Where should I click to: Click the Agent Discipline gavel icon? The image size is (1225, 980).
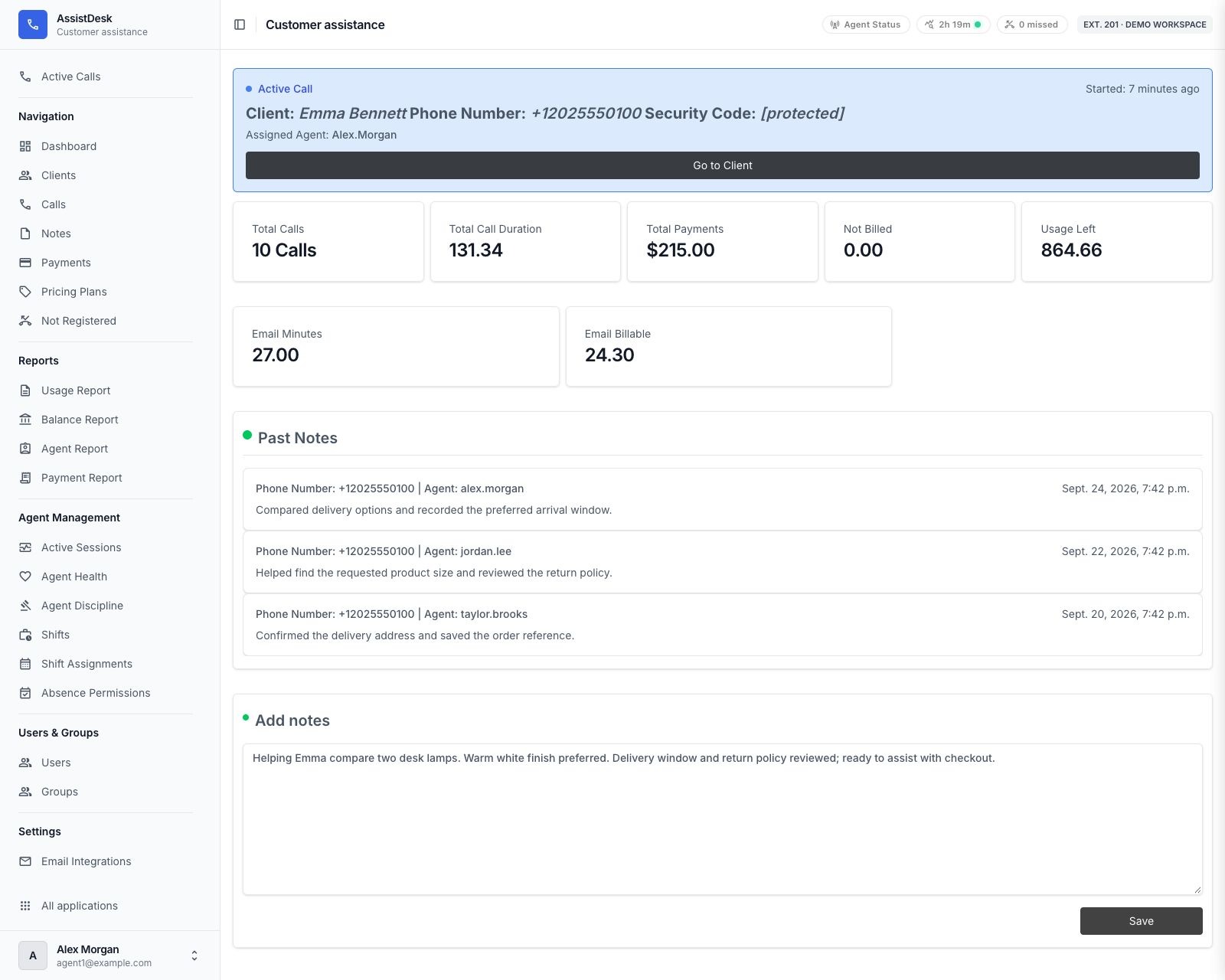(25, 606)
